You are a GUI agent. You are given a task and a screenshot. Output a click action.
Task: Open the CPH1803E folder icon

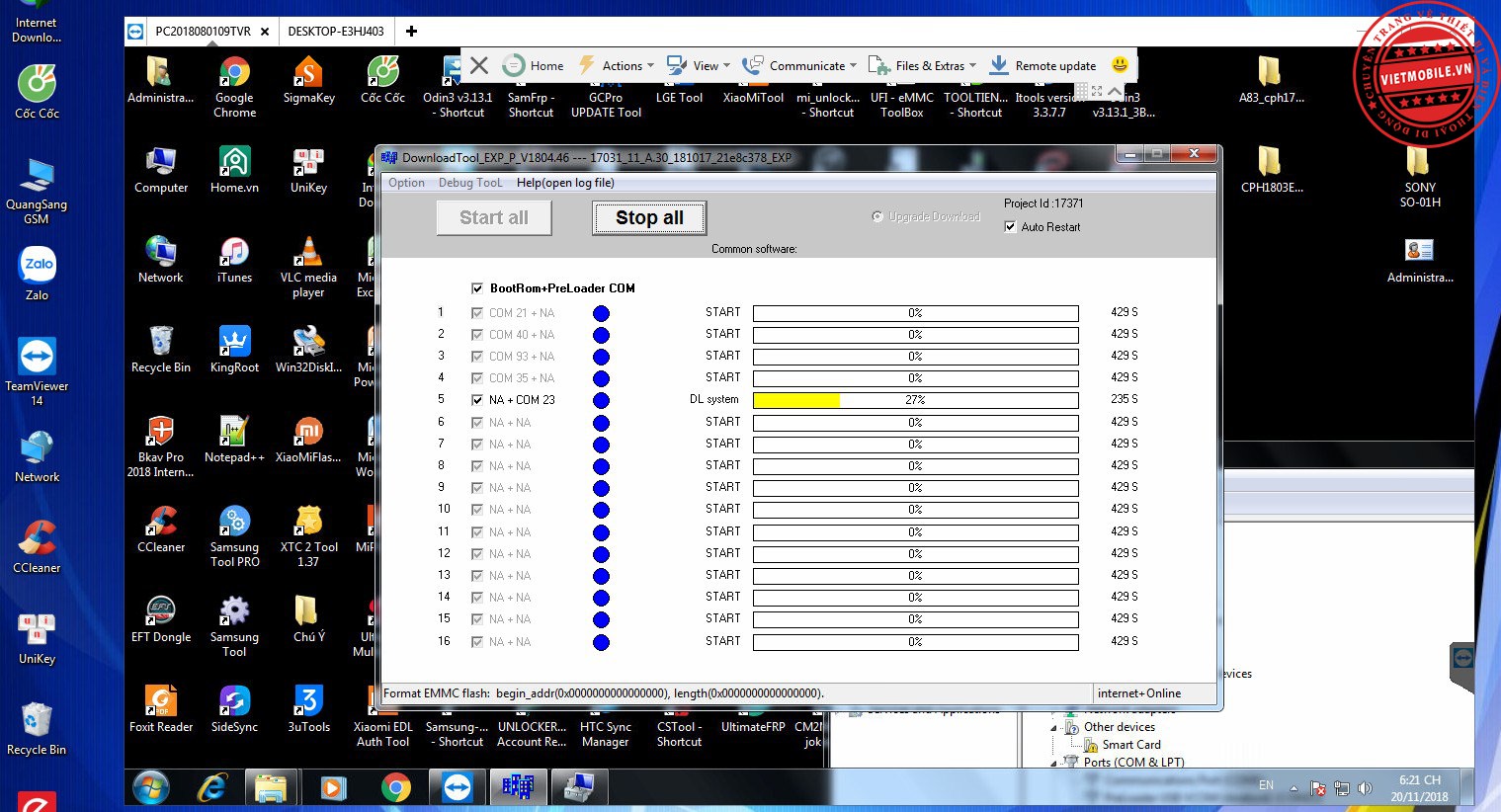point(1271,170)
